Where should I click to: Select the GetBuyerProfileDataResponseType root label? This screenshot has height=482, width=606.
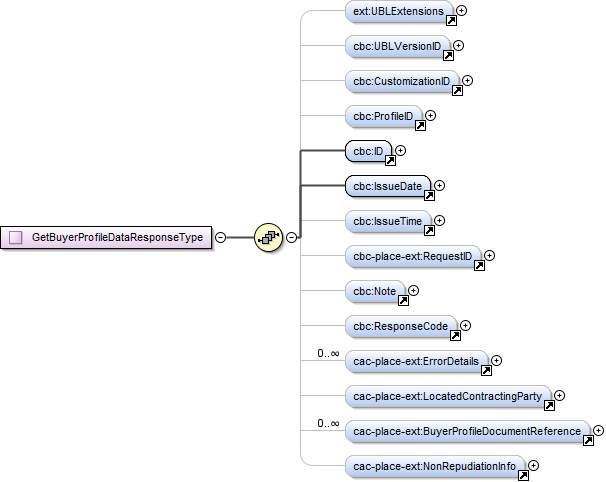117,237
